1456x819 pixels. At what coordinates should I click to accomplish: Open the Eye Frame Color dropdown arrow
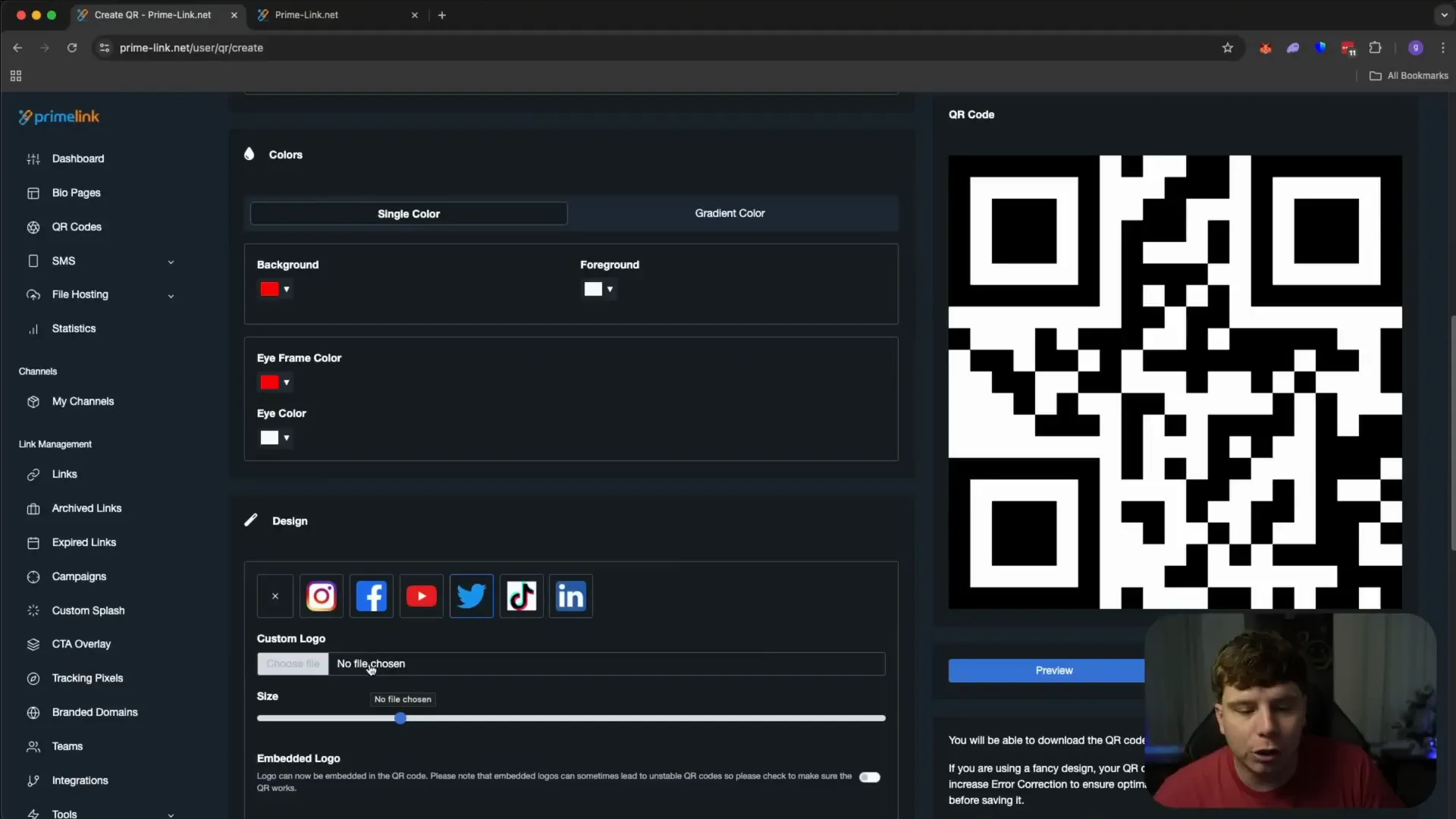click(287, 382)
